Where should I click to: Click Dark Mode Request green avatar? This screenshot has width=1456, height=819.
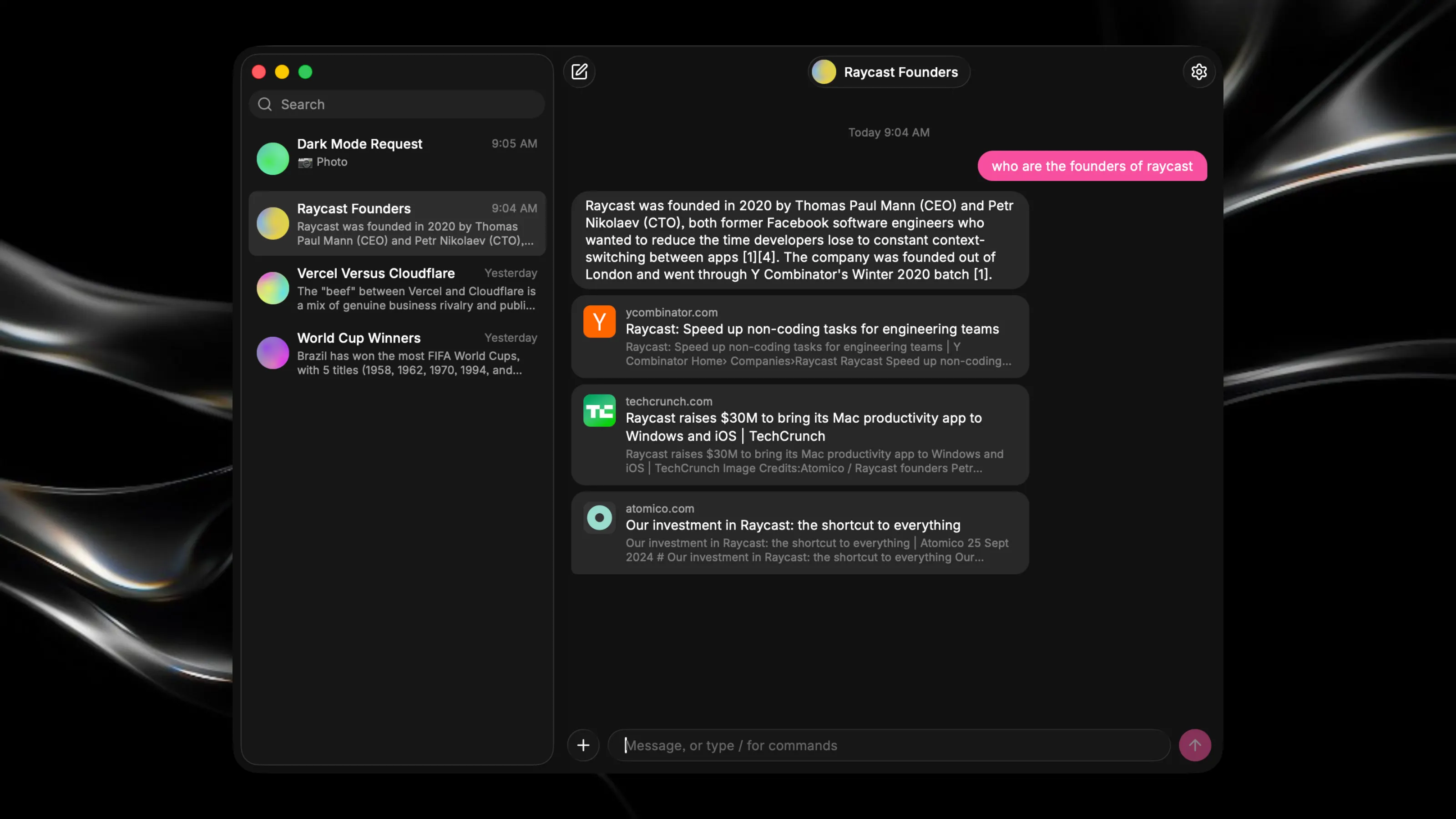point(273,158)
